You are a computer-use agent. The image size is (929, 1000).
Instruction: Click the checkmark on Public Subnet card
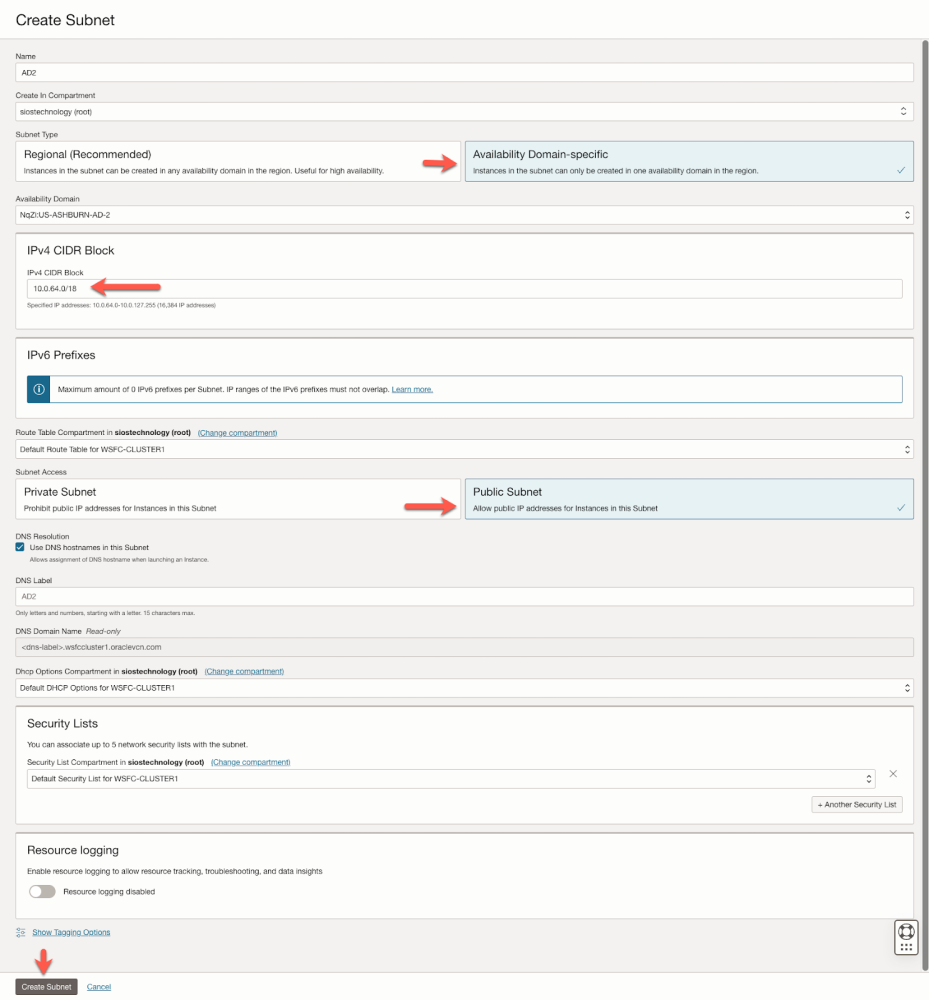pos(901,508)
